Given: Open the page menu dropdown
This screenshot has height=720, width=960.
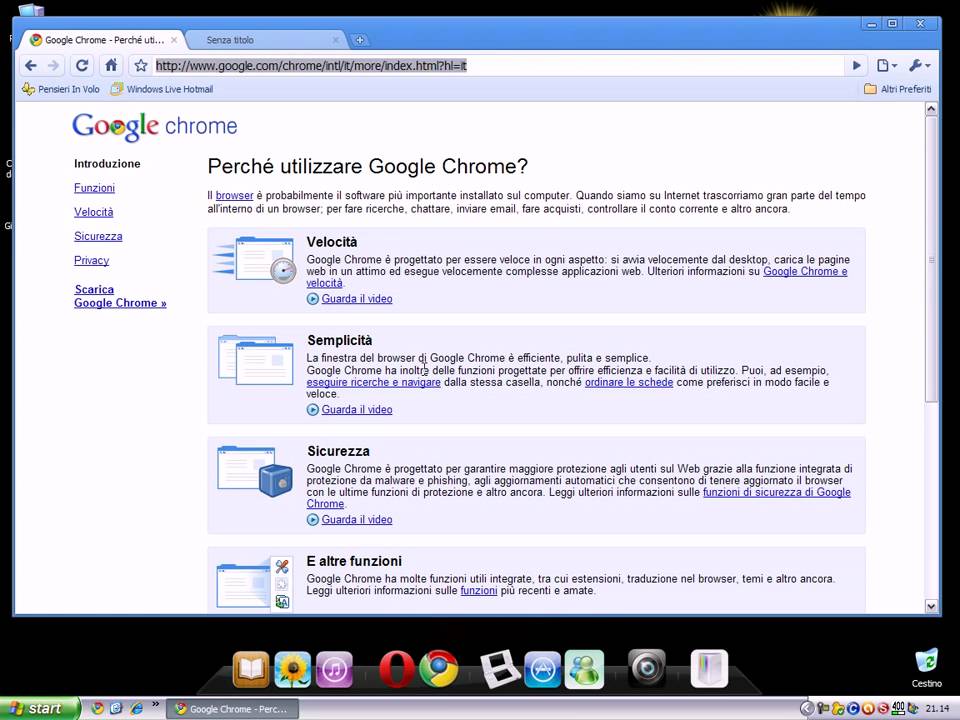Looking at the screenshot, I should click(x=887, y=66).
